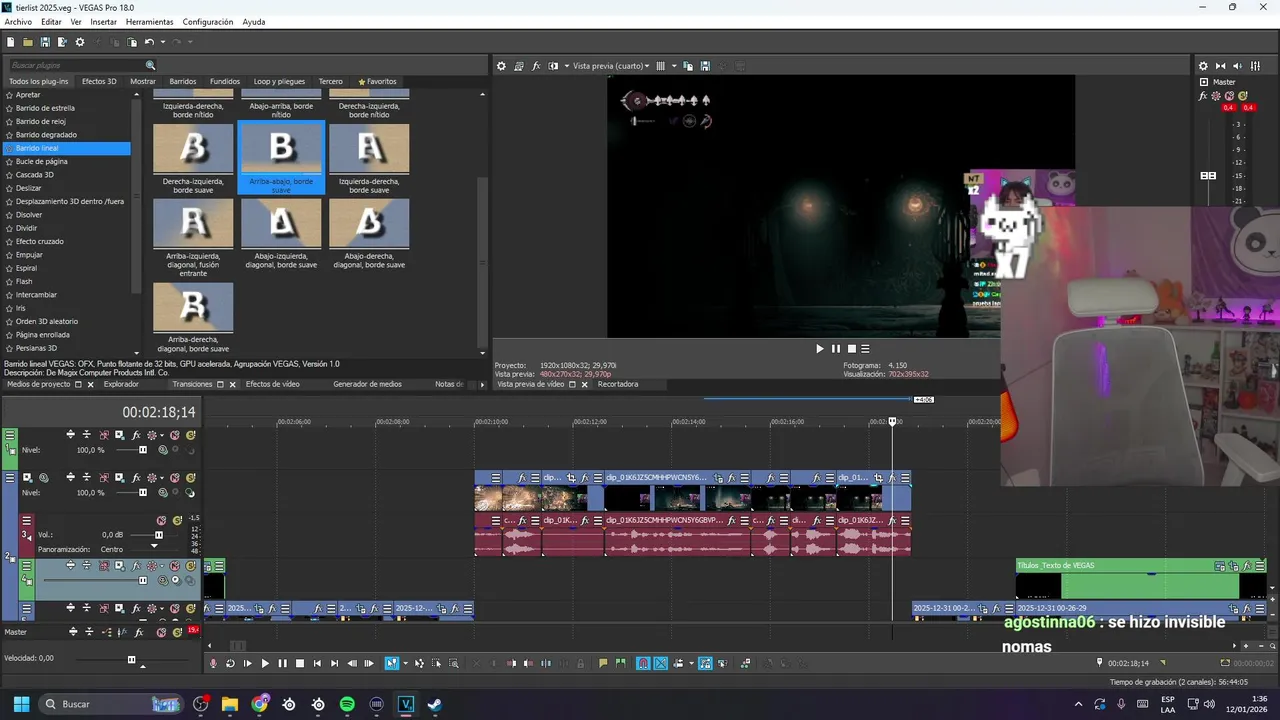Select the envelope edit tool
The height and width of the screenshot is (720, 1280).
coord(419,663)
